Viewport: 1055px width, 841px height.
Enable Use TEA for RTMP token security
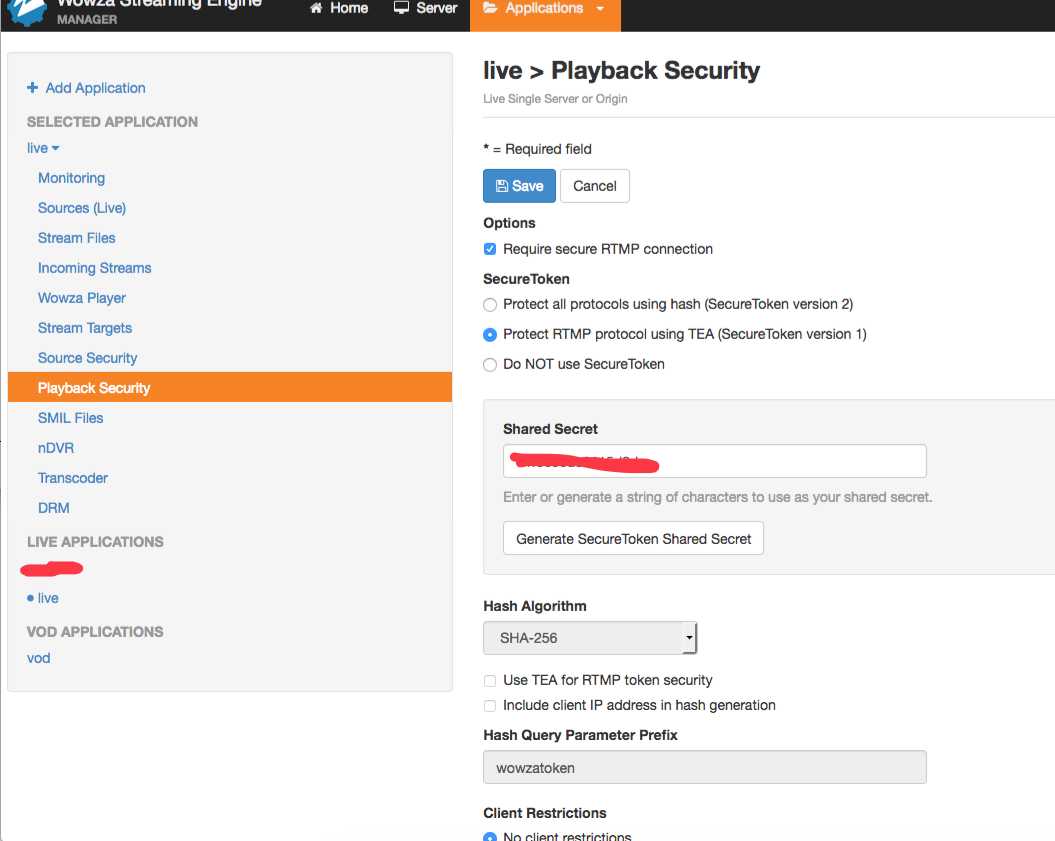click(490, 681)
